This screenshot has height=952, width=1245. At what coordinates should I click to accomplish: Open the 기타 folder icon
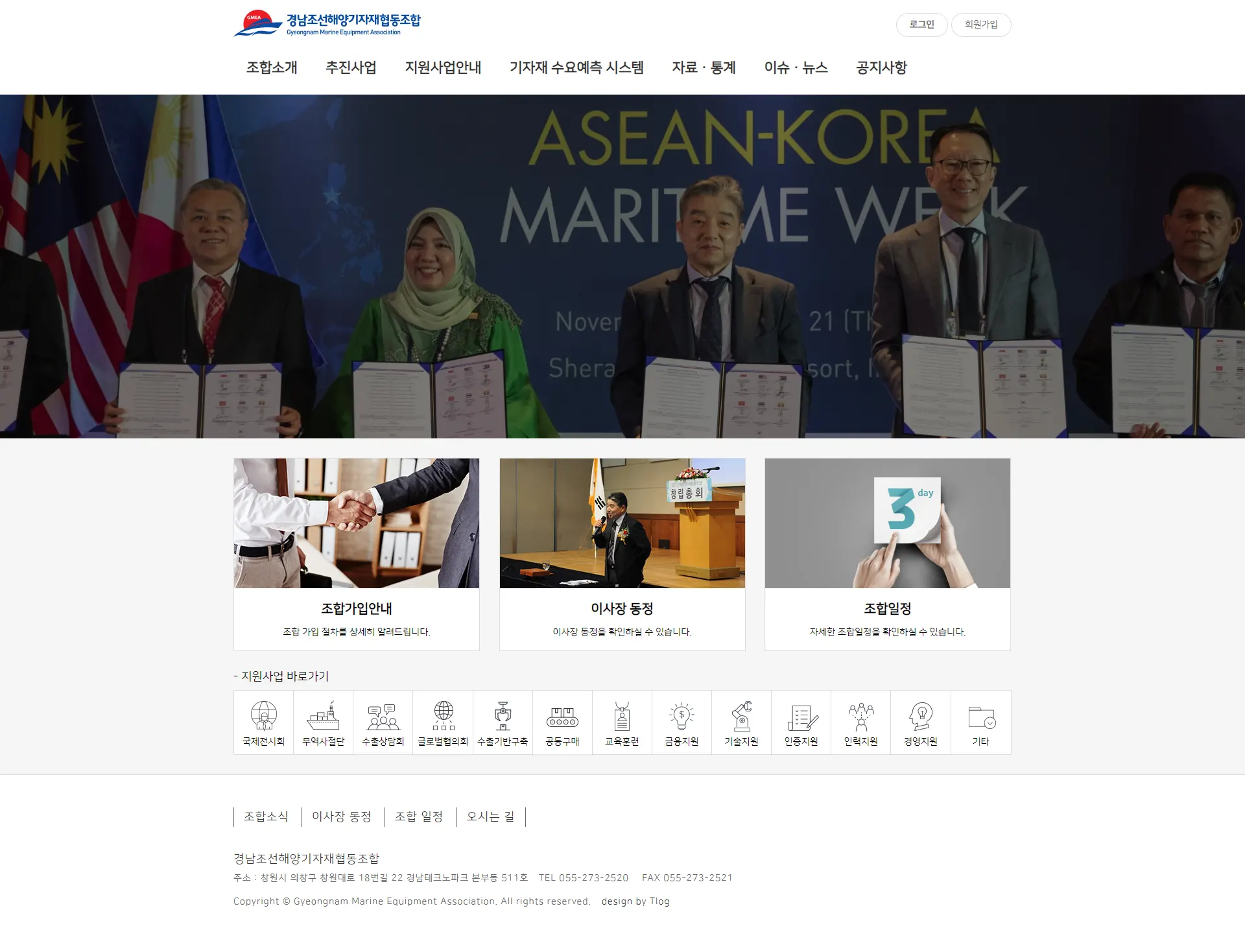(980, 717)
